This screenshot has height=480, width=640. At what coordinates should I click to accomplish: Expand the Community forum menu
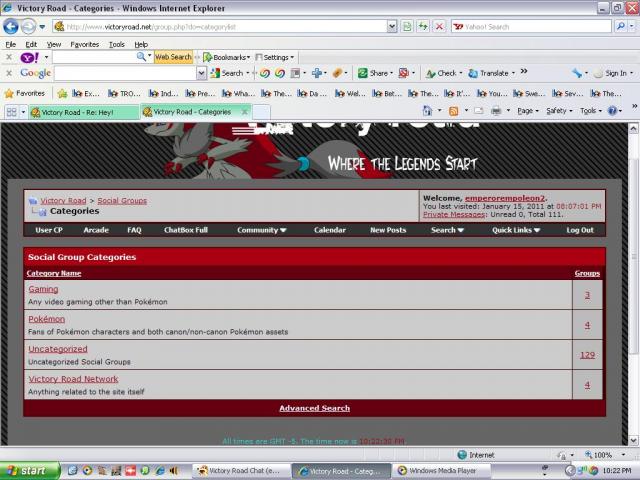pos(261,230)
